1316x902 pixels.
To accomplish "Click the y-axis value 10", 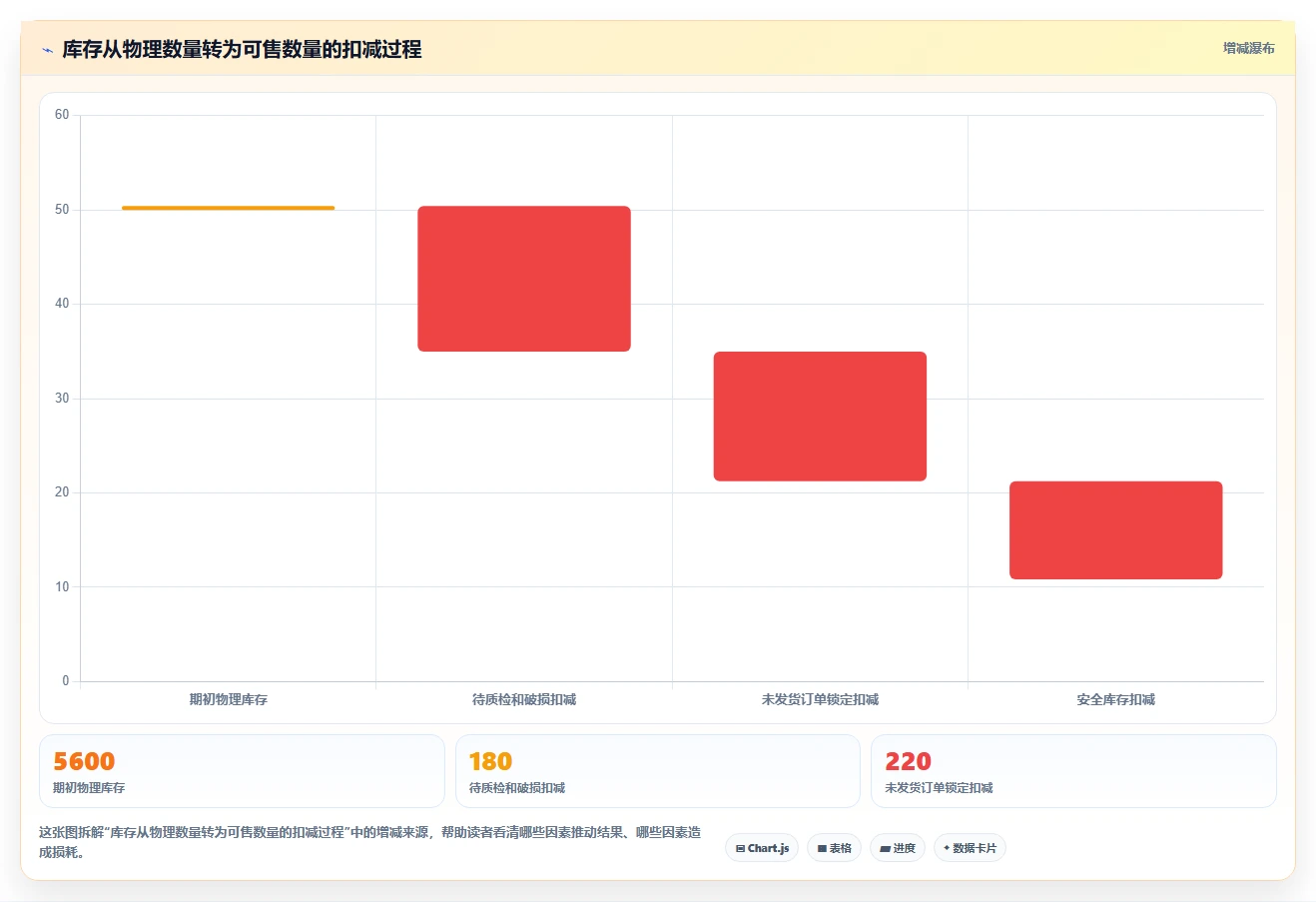I will pyautogui.click(x=62, y=587).
